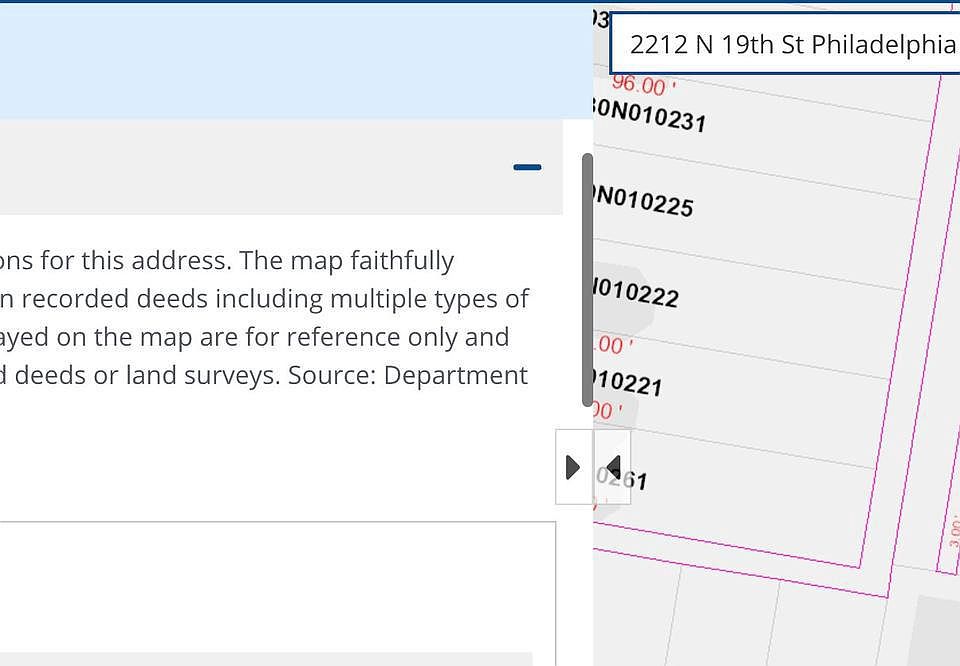
Task: Click the right-pointing panel arrow
Action: pos(573,467)
